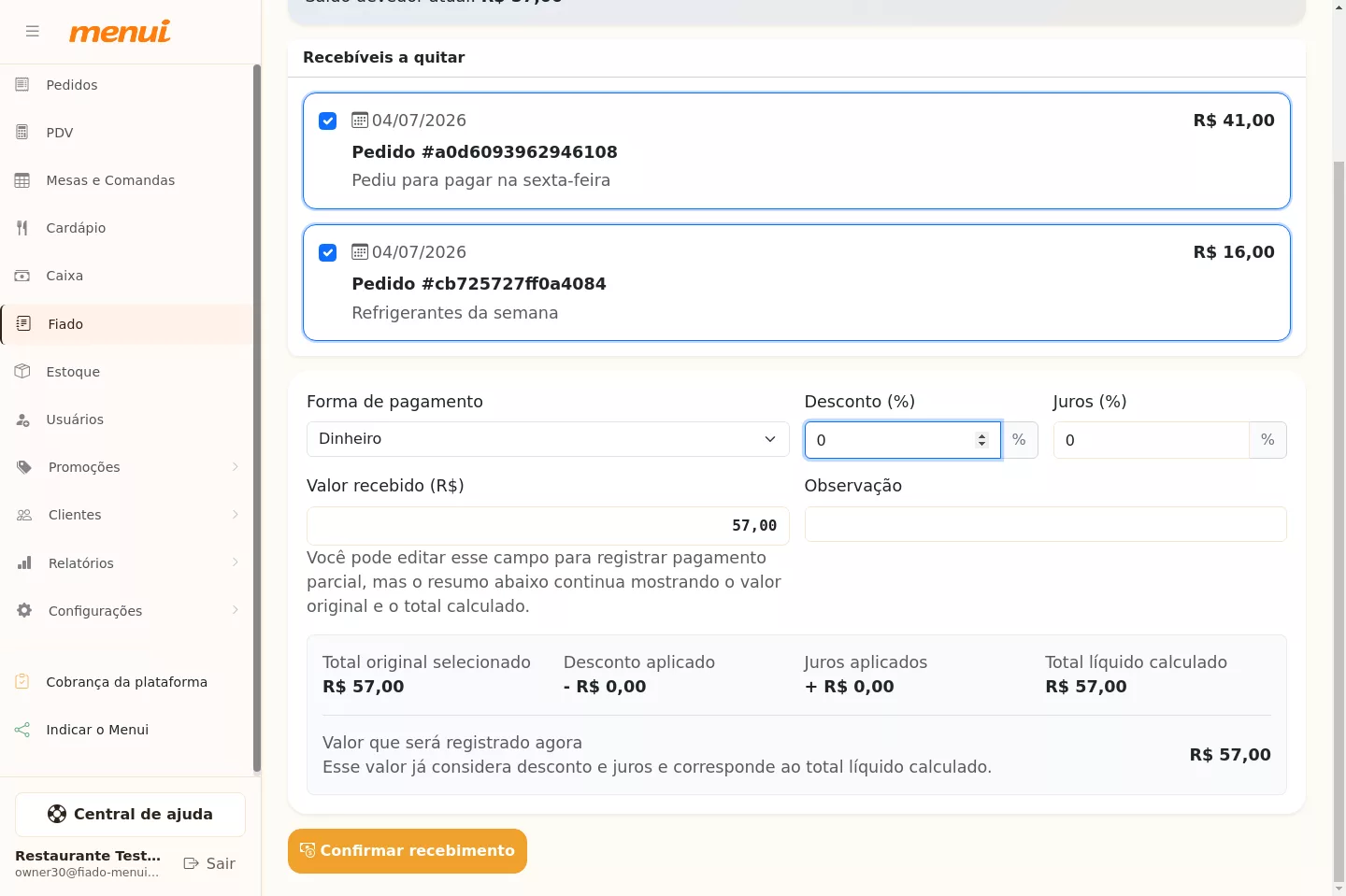Click the Total líquido calculado value
Viewport: 1346px width, 896px height.
coord(1086,687)
